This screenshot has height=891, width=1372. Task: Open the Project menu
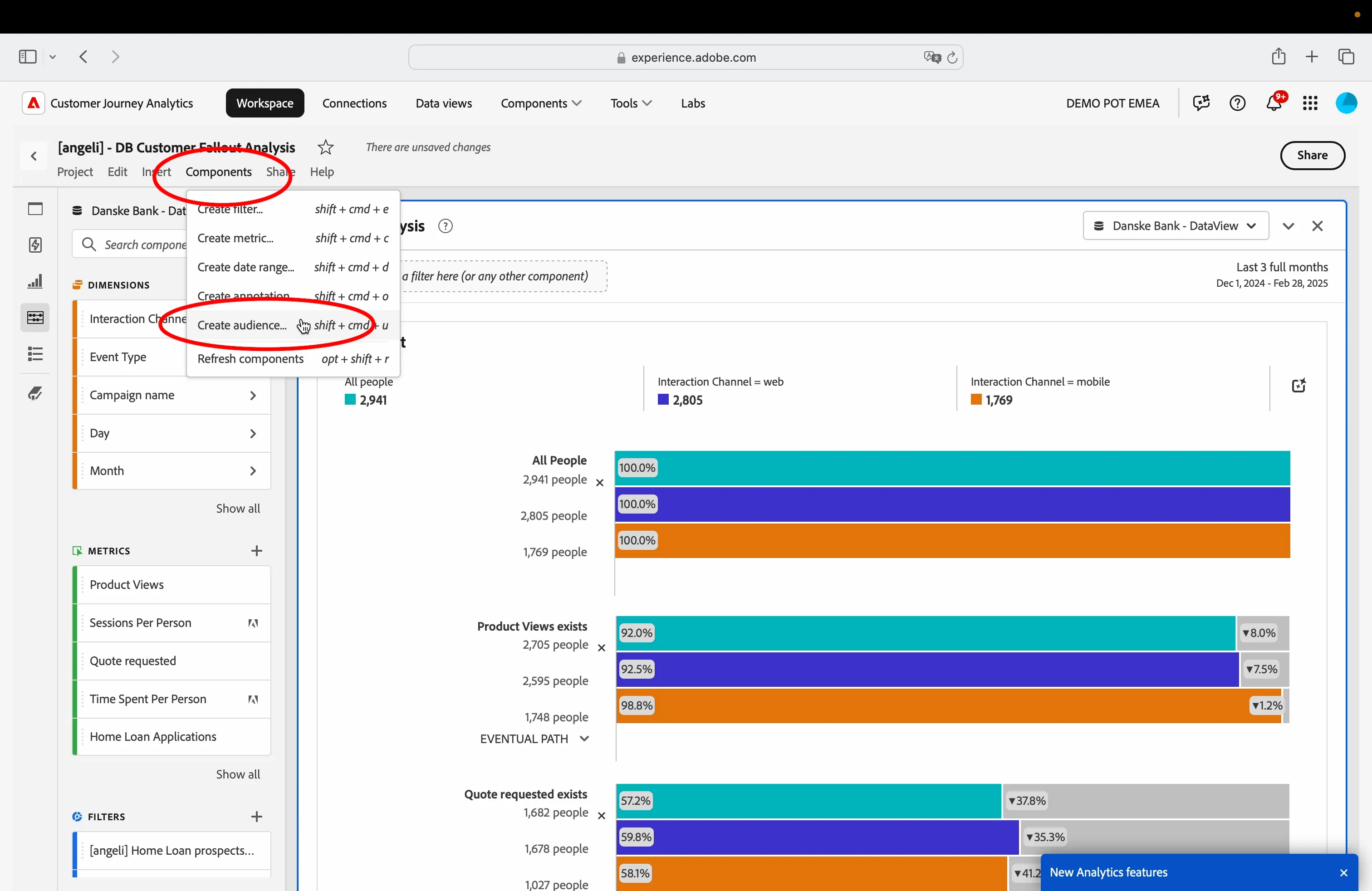[x=75, y=172]
